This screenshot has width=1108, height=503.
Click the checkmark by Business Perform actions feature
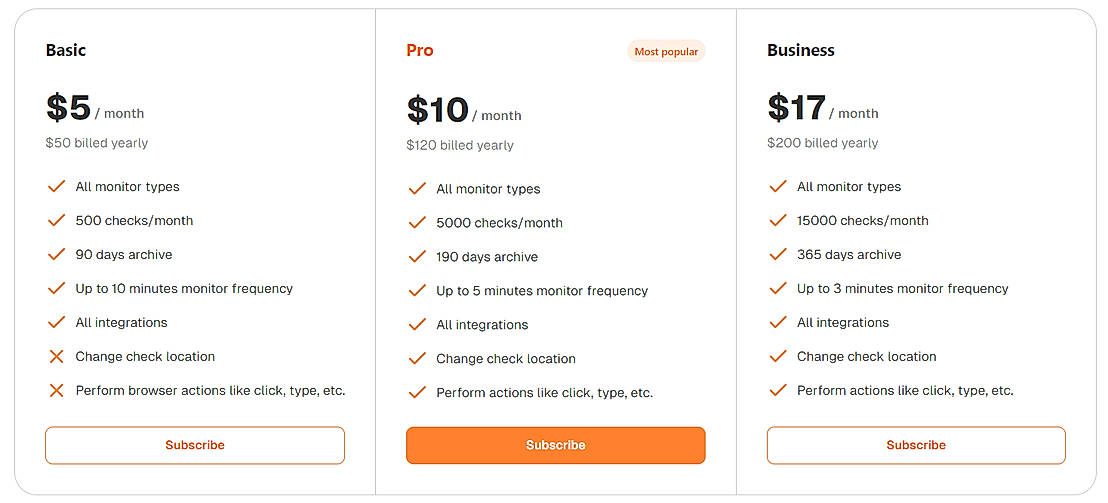[778, 391]
